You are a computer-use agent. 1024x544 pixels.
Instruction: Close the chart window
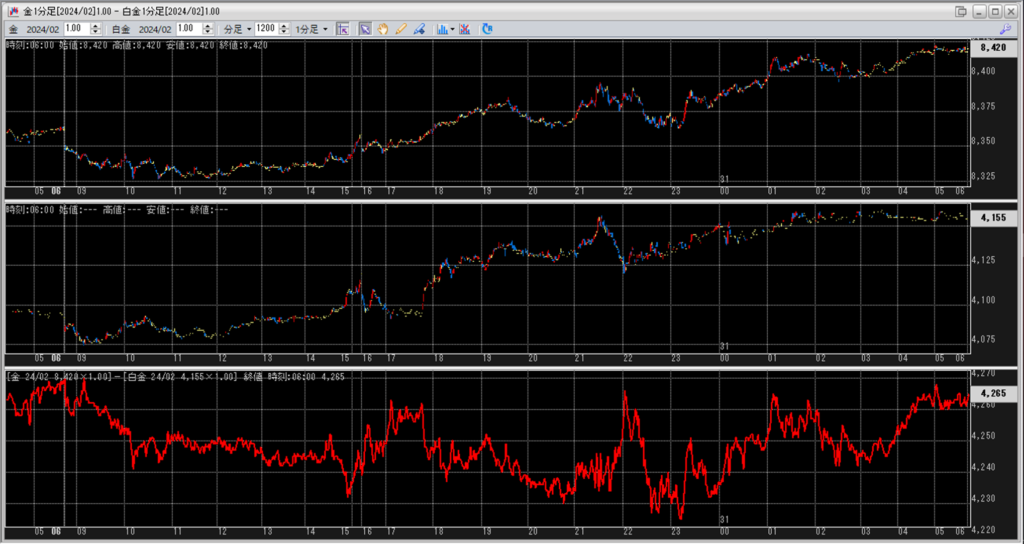click(x=1010, y=11)
